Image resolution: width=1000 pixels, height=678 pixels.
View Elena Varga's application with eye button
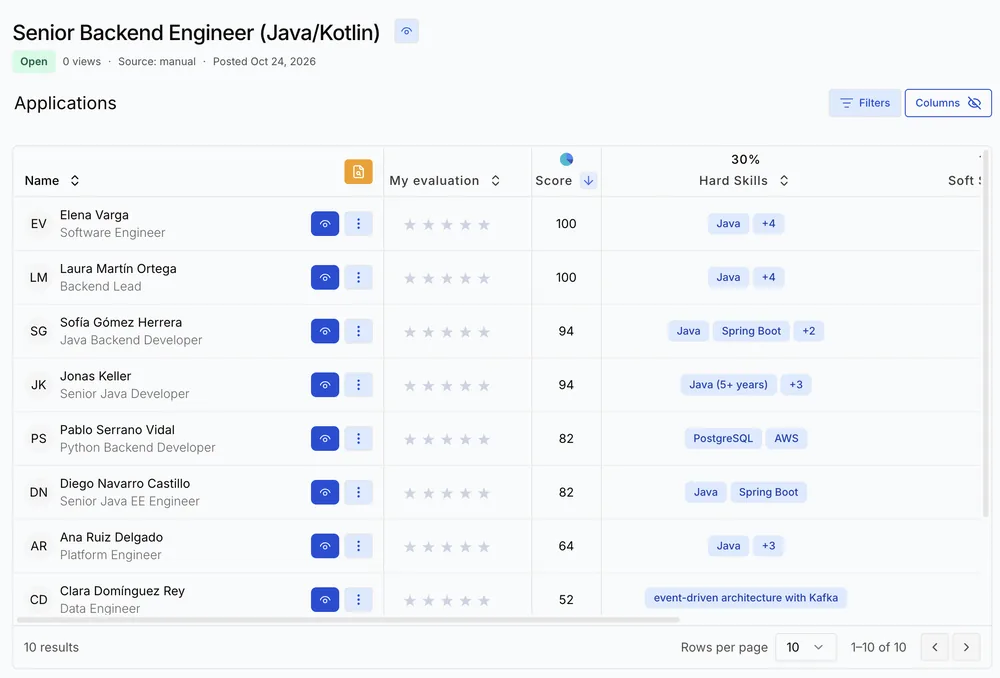pos(325,224)
